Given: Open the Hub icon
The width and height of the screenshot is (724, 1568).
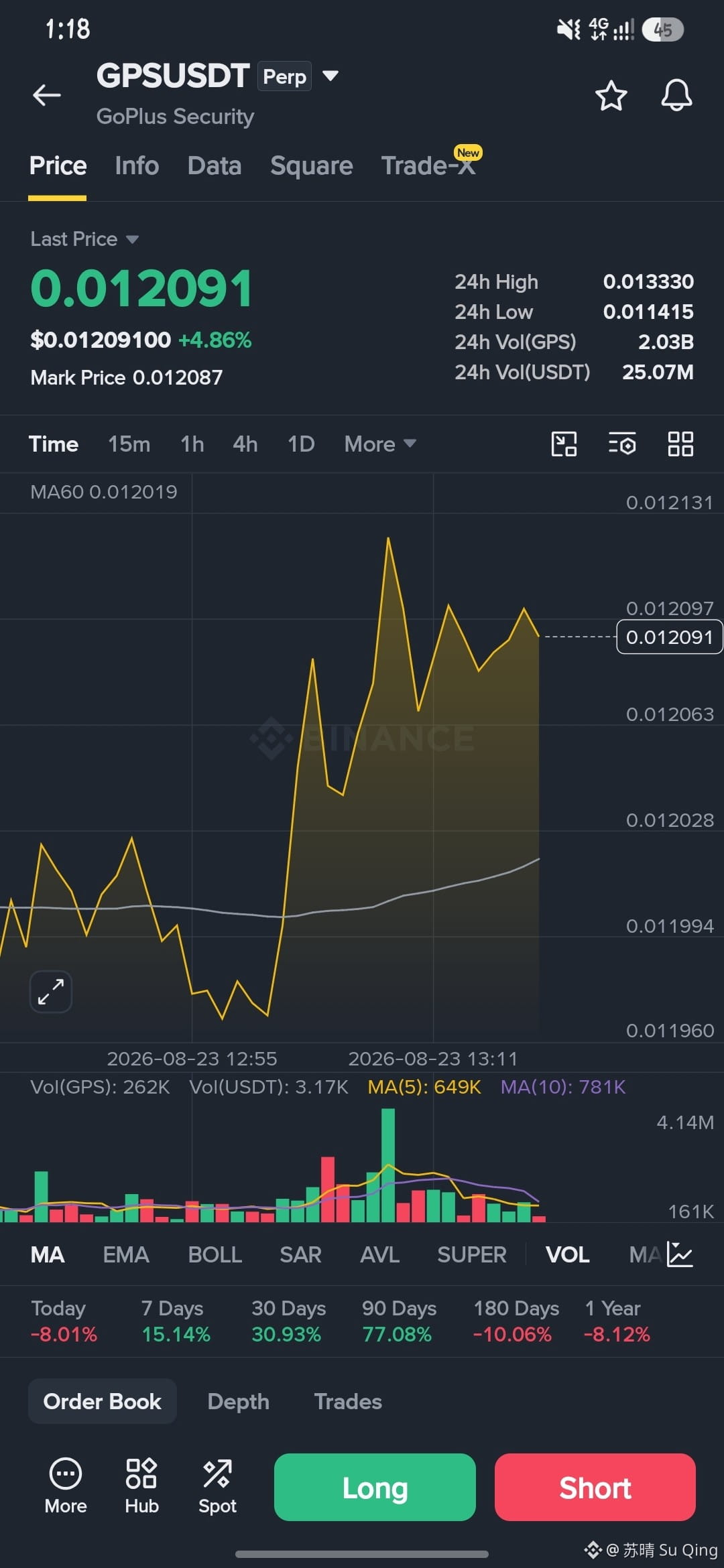Looking at the screenshot, I should click(x=141, y=1486).
